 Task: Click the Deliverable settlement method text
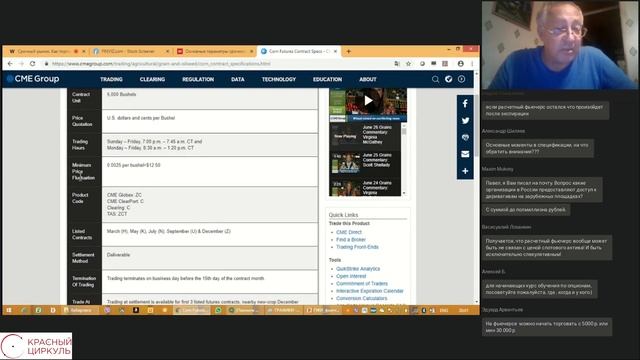pyautogui.click(x=118, y=255)
